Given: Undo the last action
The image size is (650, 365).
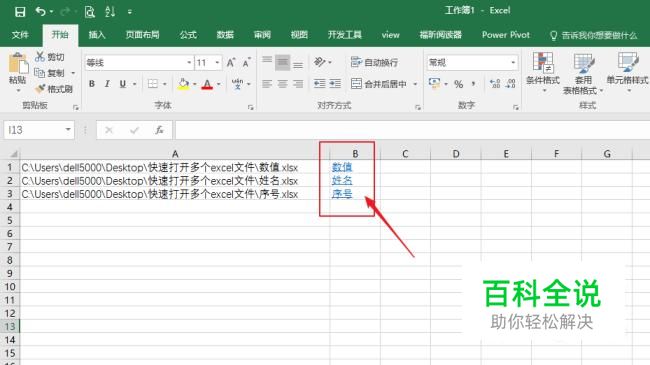Looking at the screenshot, I should pos(41,12).
